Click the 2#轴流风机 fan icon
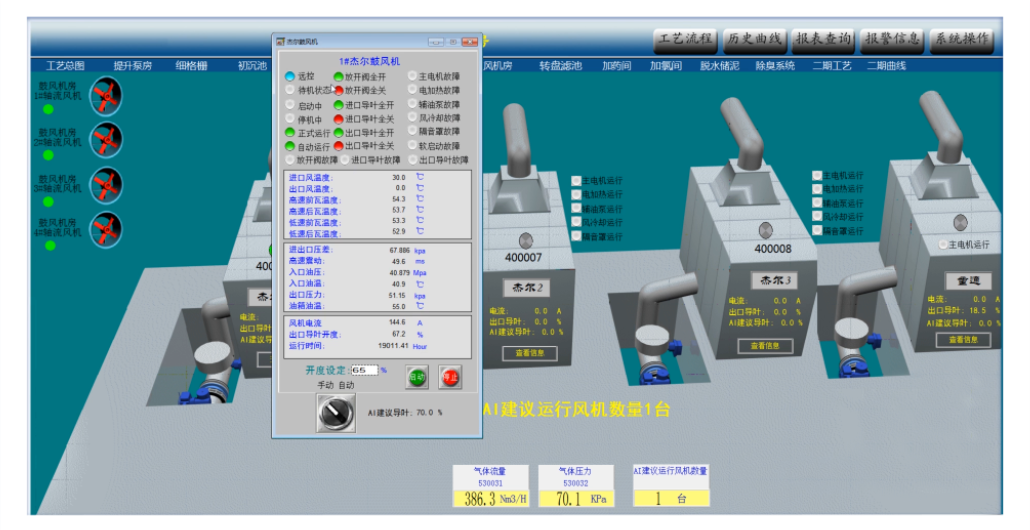 [x=106, y=141]
